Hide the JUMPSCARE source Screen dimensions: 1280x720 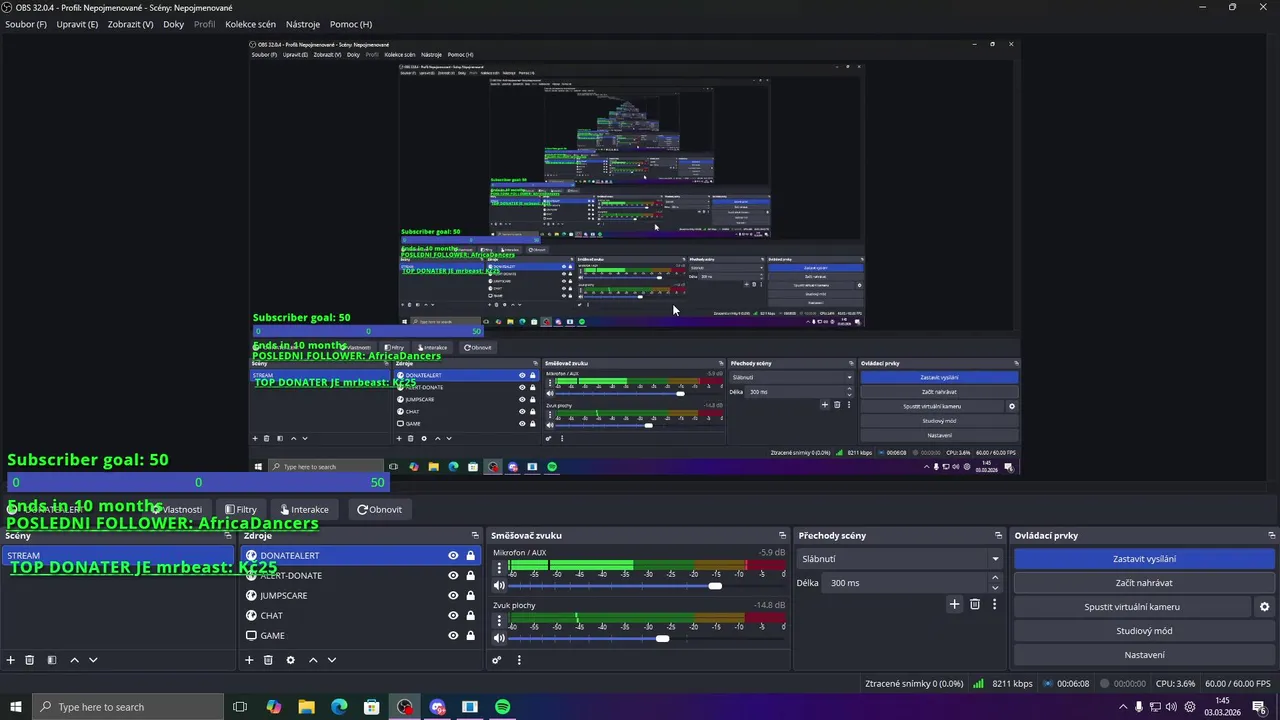(x=453, y=596)
